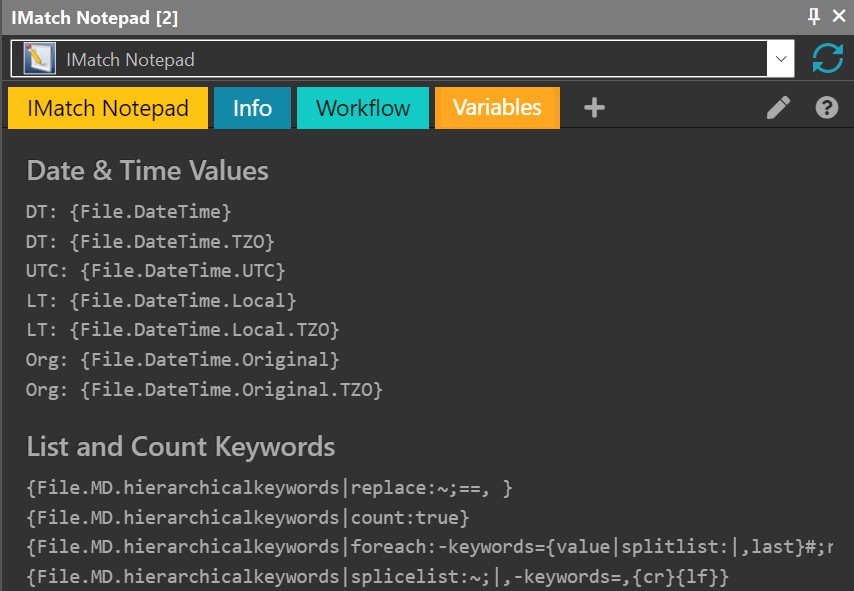
Task: Close the IMatch Notepad panel
Action: click(x=839, y=16)
